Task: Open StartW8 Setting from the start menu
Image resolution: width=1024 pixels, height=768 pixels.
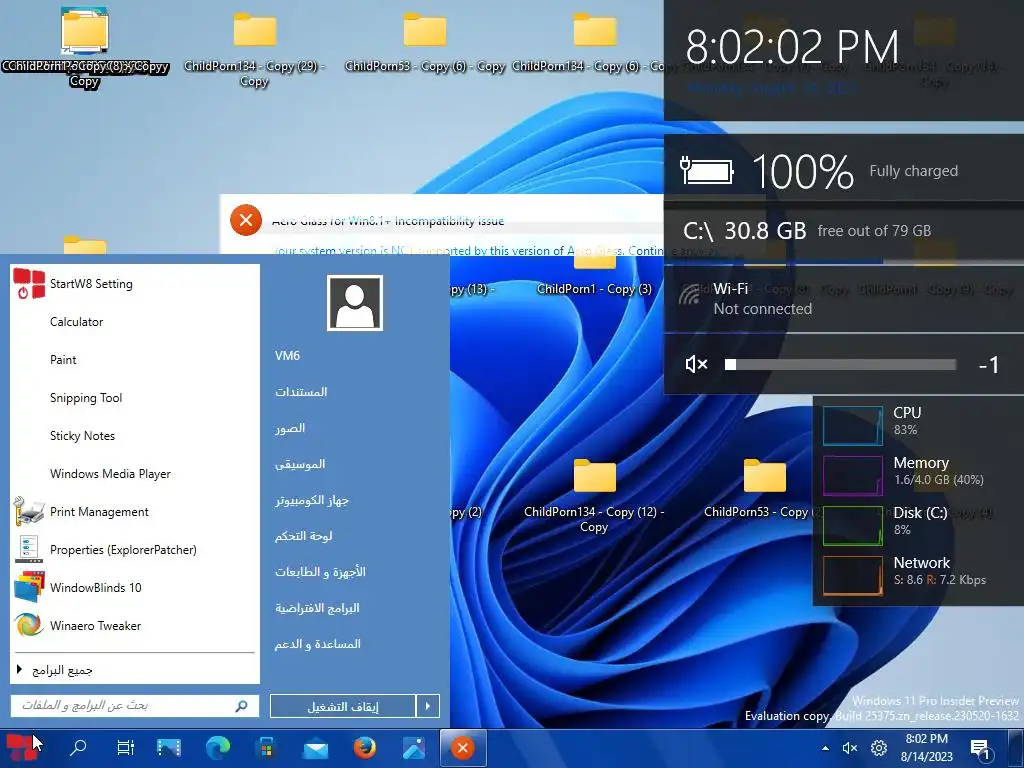Action: pos(135,284)
